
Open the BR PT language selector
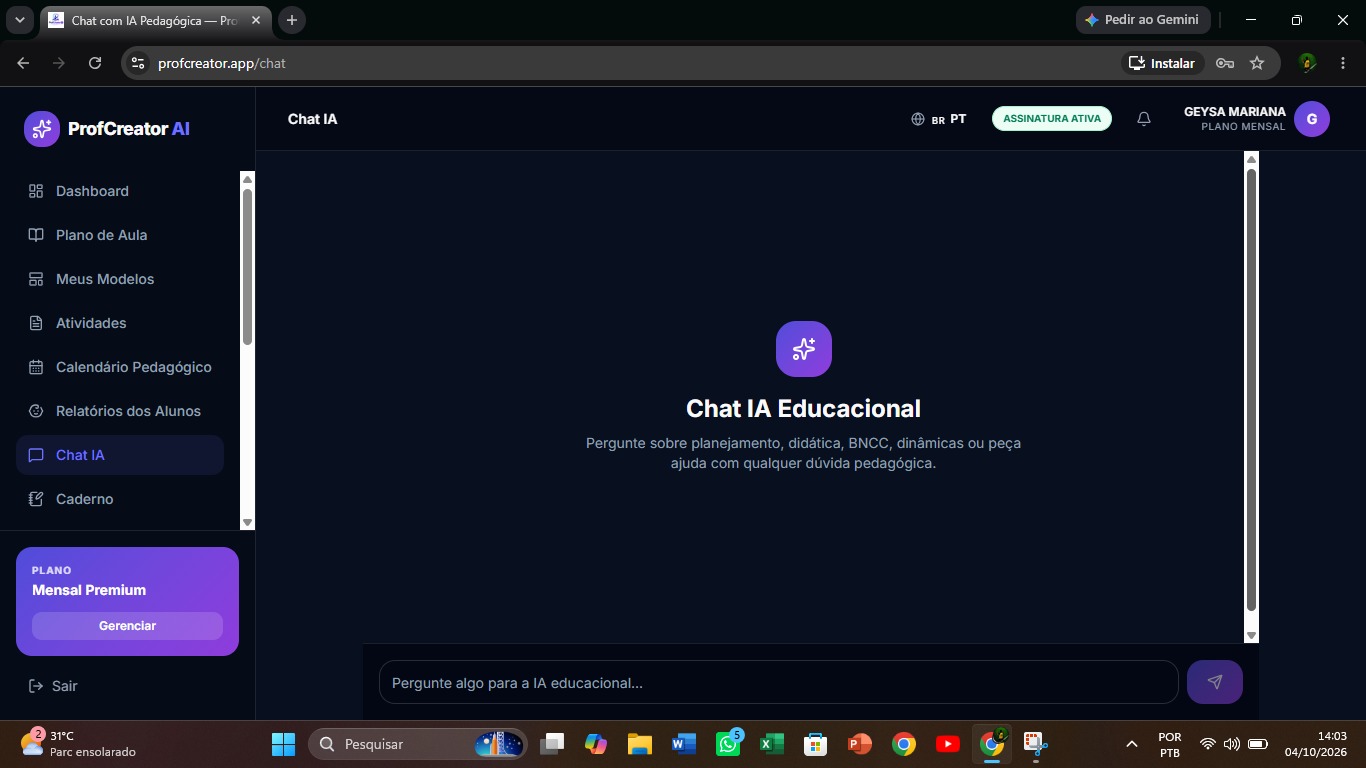click(938, 119)
